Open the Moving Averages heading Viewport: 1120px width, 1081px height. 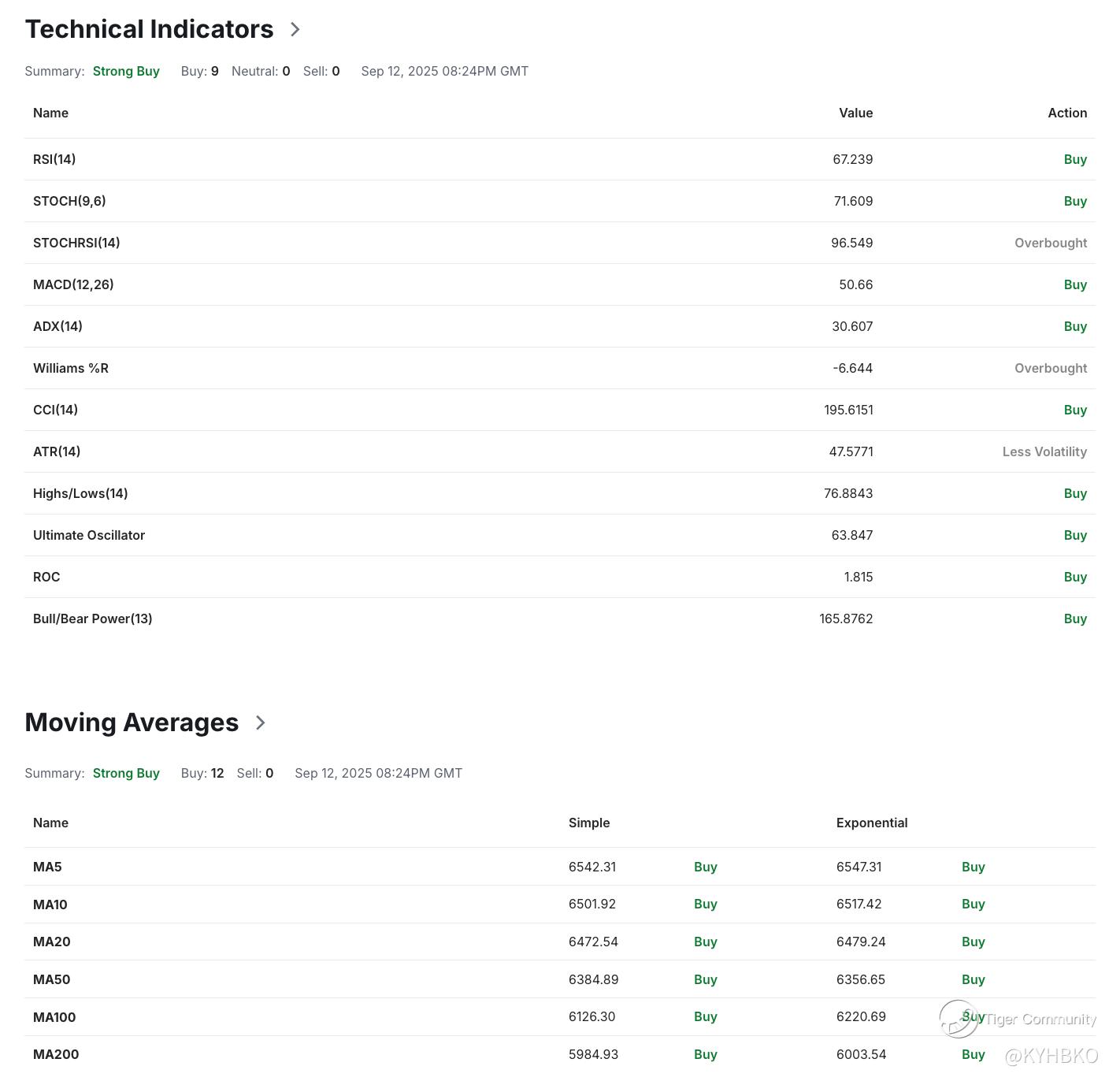pos(132,723)
